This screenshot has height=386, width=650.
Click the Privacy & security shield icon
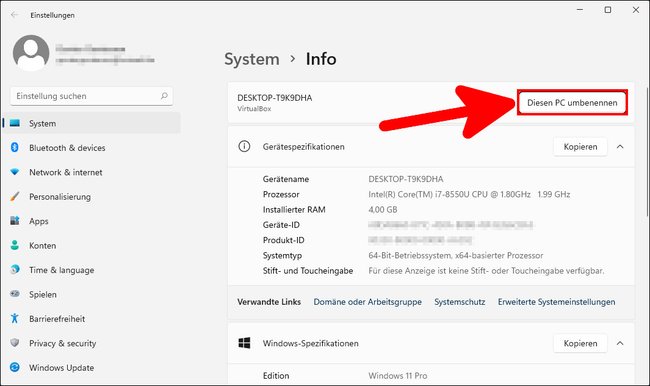[x=15, y=343]
